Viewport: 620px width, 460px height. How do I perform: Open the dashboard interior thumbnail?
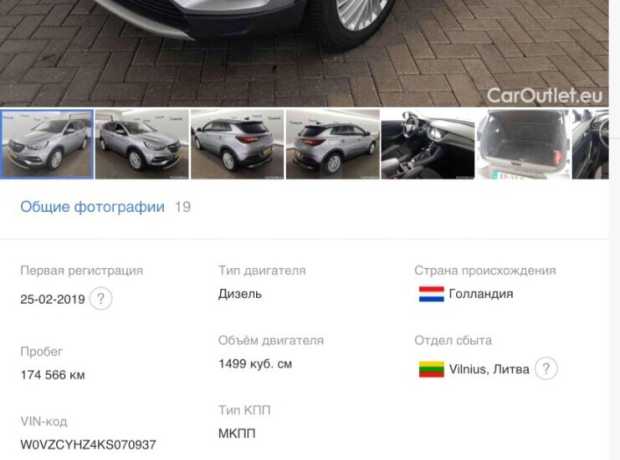pyautogui.click(x=428, y=144)
